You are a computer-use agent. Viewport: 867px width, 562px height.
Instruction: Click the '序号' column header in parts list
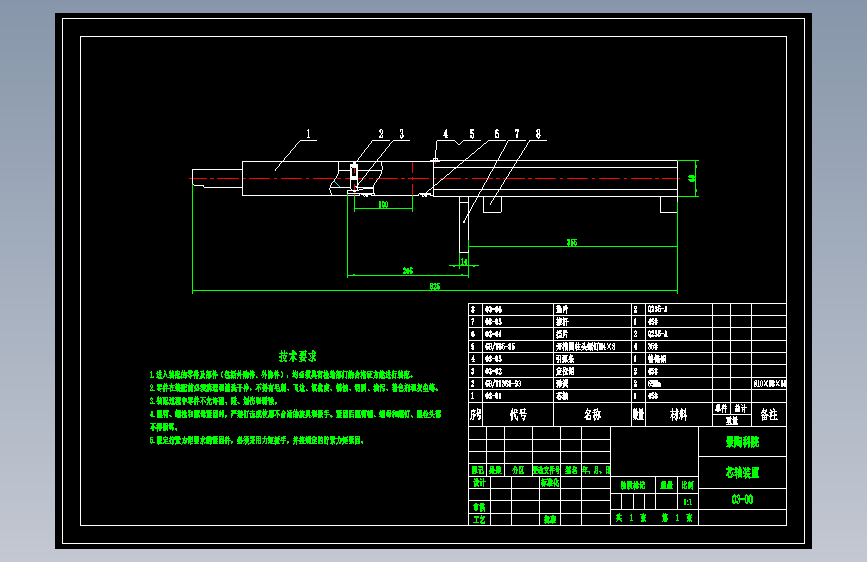tap(476, 414)
